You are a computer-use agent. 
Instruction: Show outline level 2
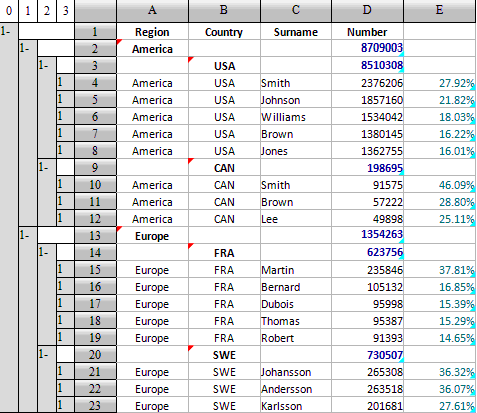tap(47, 11)
